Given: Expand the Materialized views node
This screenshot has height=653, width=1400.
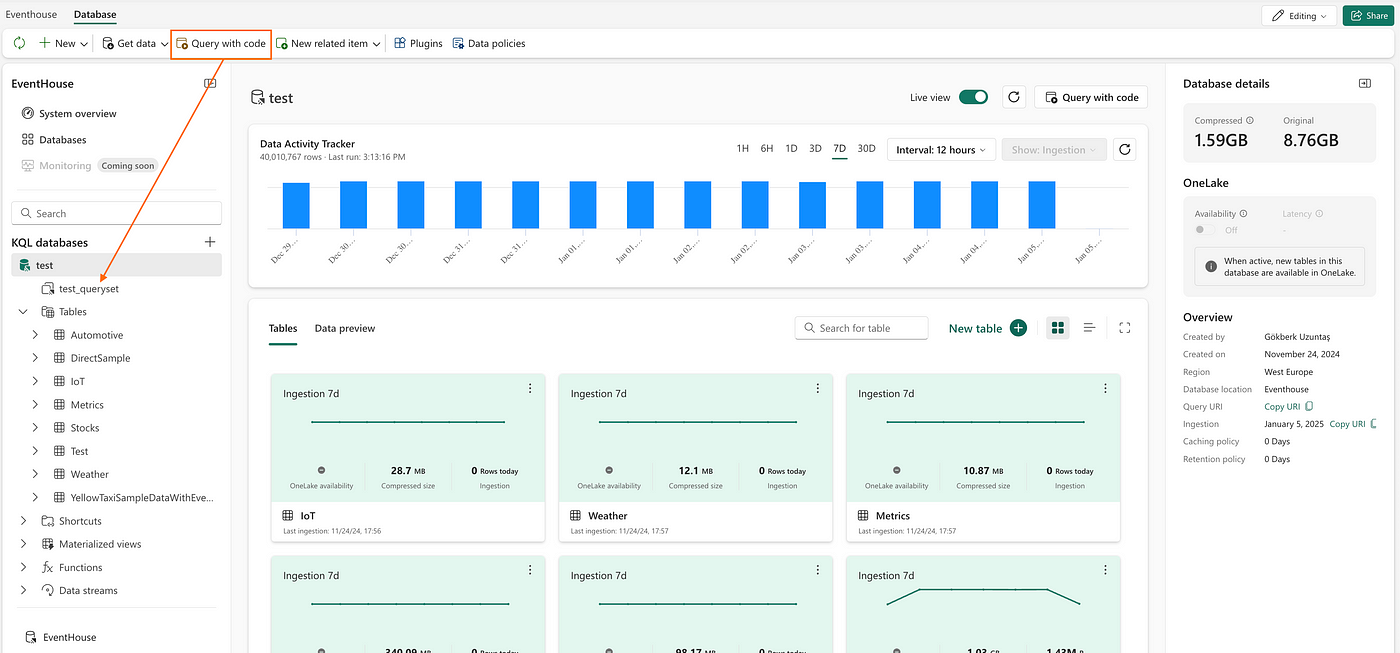Looking at the screenshot, I should tap(23, 544).
